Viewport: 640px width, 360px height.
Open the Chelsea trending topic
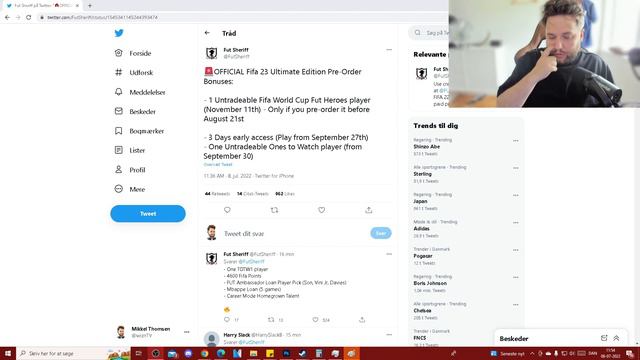coord(422,311)
